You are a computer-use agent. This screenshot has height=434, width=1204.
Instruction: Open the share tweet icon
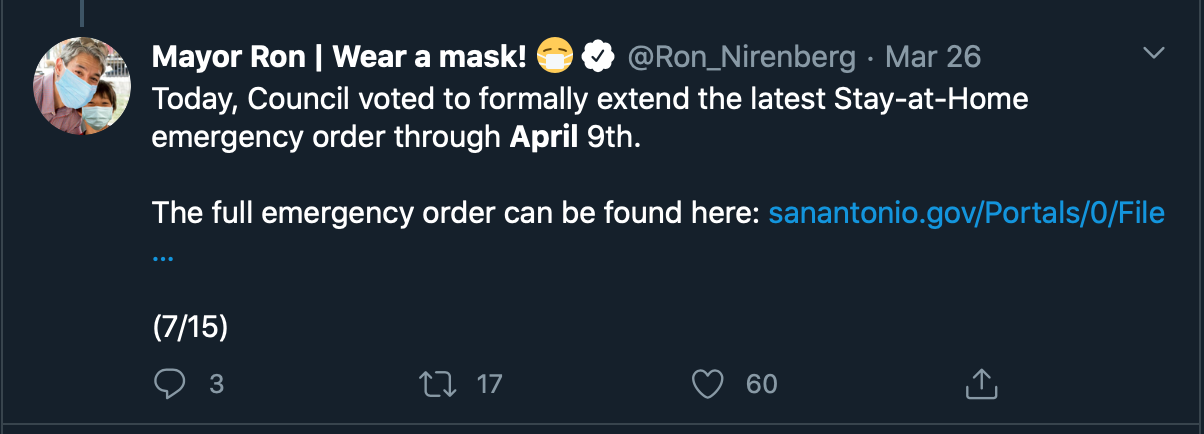tap(981, 383)
